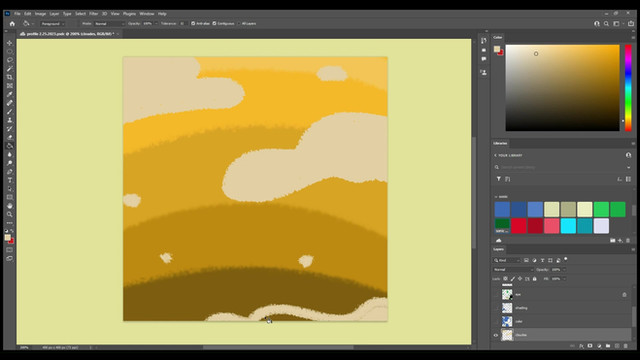Go to the Home screen
Viewport: 640px width, 360px height.
point(12,24)
